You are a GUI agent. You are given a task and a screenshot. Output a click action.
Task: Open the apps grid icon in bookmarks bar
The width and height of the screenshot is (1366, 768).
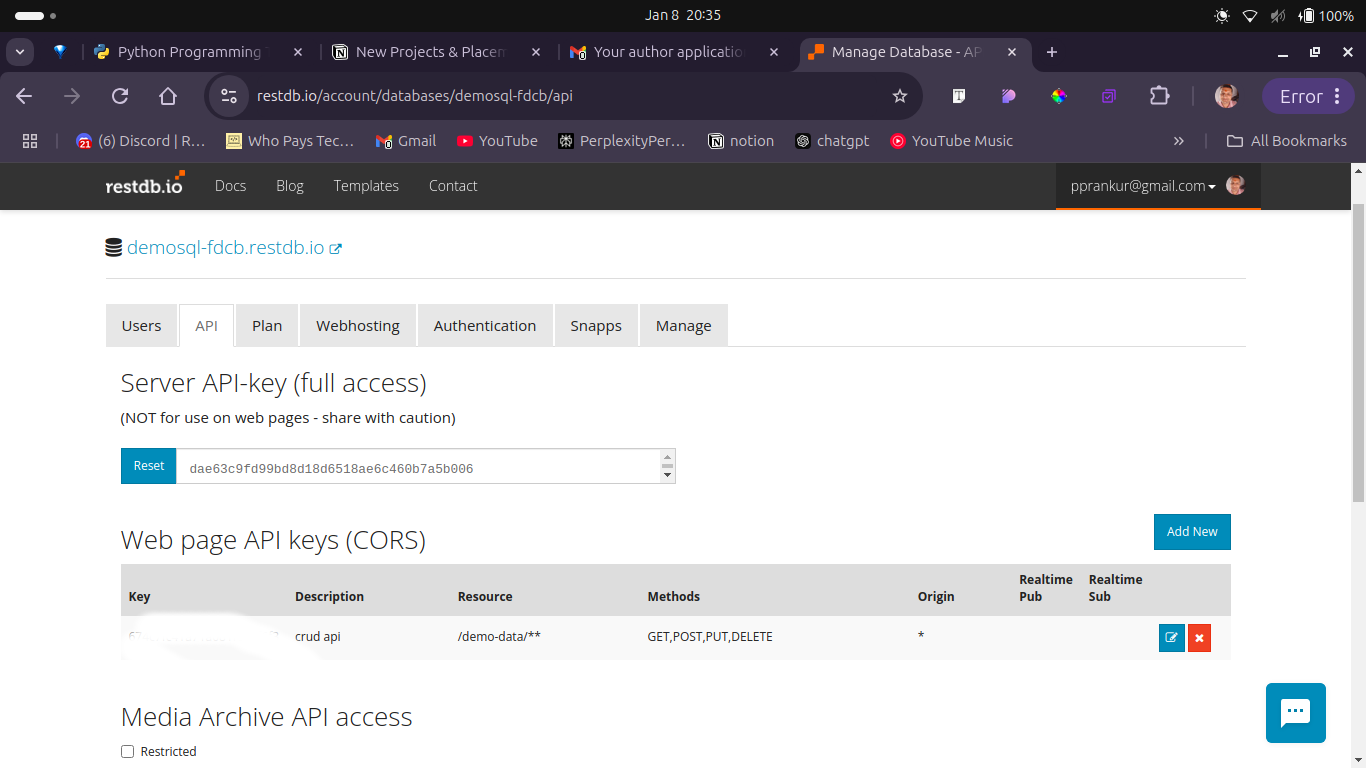point(30,141)
